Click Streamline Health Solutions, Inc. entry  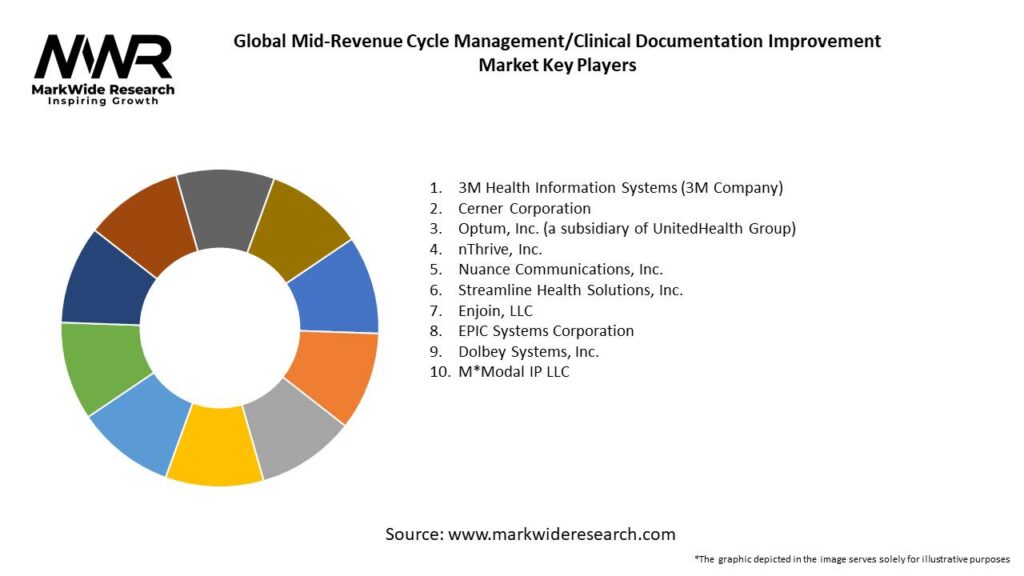tap(570, 290)
